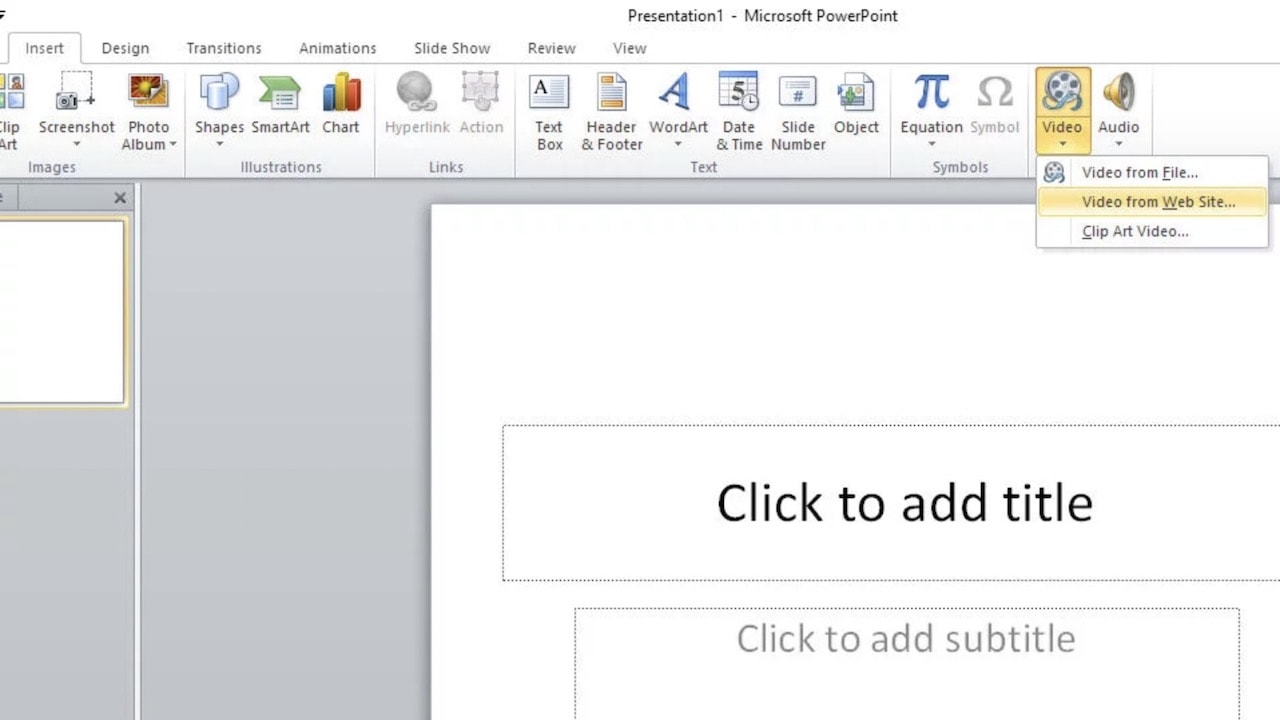Choose Video from File menu item
This screenshot has width=1280, height=720.
tap(1152, 173)
